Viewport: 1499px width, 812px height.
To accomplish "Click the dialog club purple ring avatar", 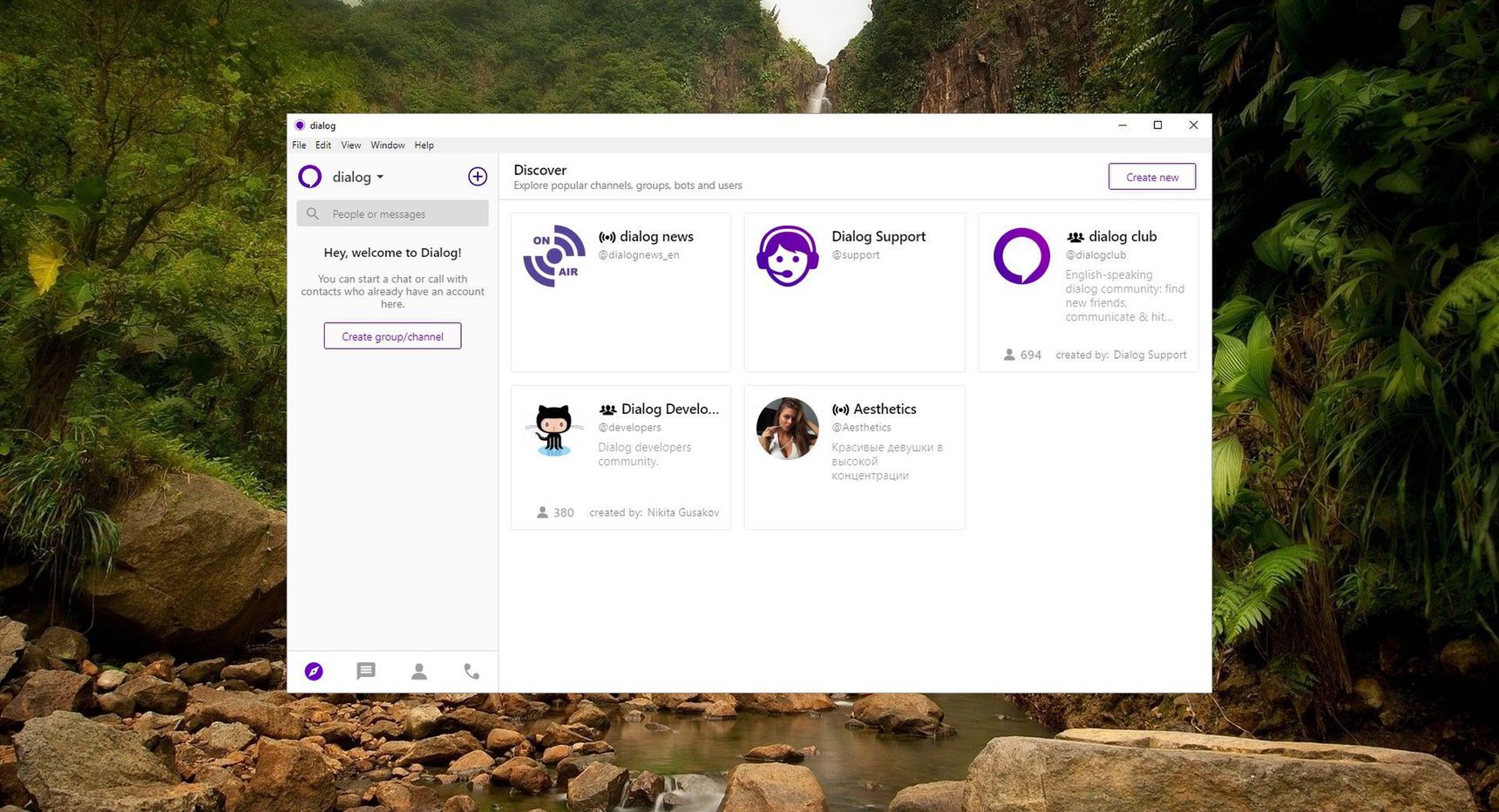I will [x=1021, y=256].
